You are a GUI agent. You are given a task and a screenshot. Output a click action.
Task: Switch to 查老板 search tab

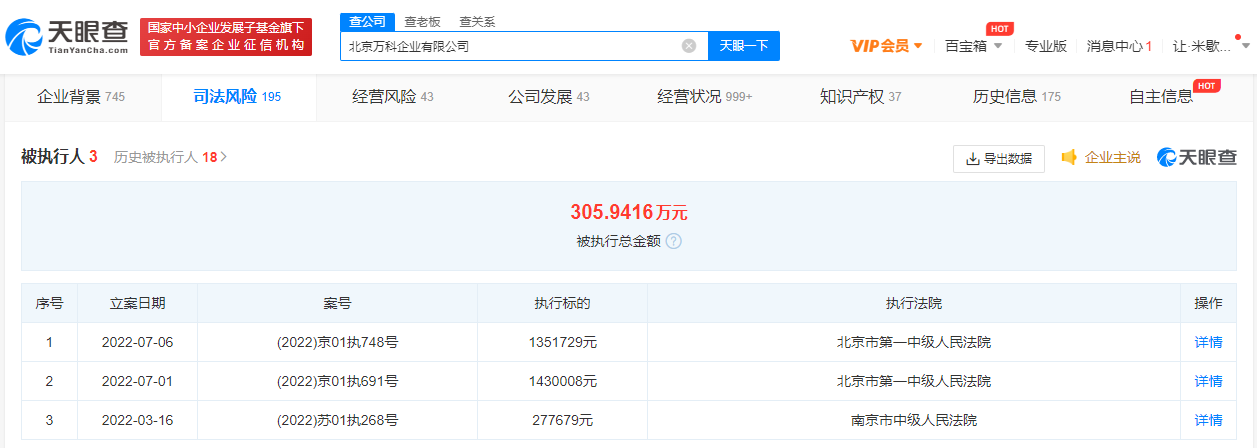coord(422,21)
